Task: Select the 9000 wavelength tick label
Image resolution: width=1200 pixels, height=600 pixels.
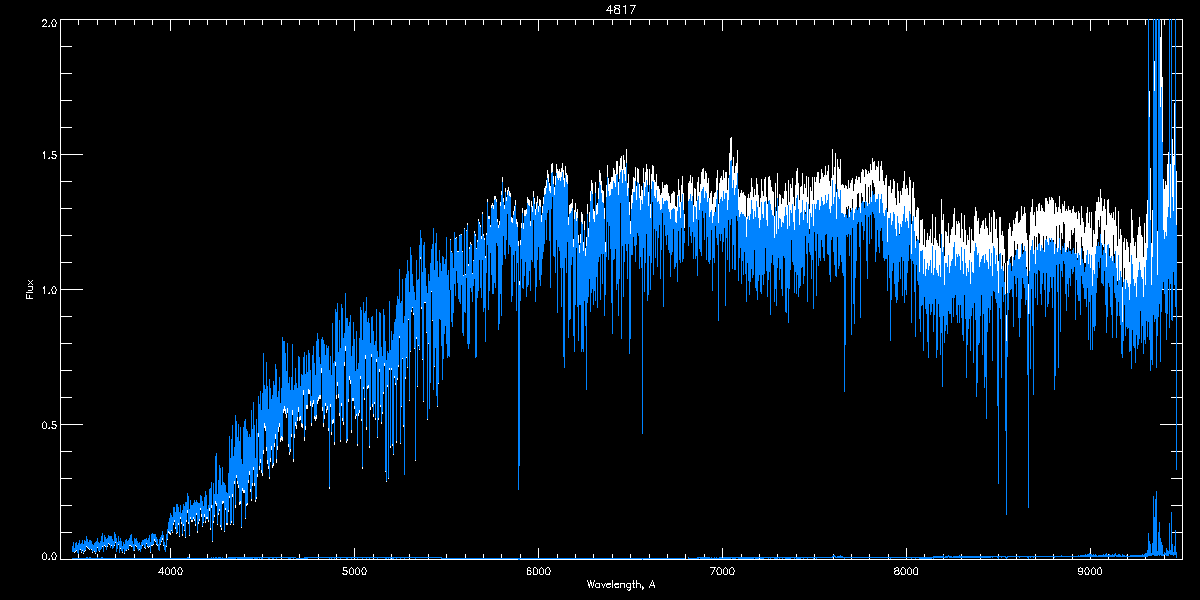Action: click(1090, 572)
